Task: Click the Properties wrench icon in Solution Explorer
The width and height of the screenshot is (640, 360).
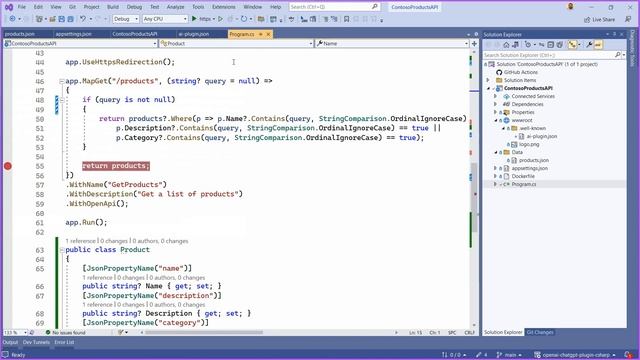Action: [589, 45]
